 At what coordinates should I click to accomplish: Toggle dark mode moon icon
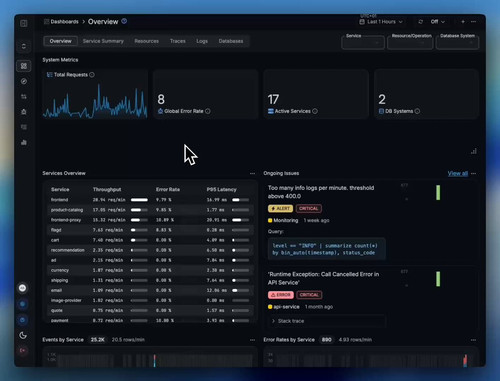(x=23, y=335)
